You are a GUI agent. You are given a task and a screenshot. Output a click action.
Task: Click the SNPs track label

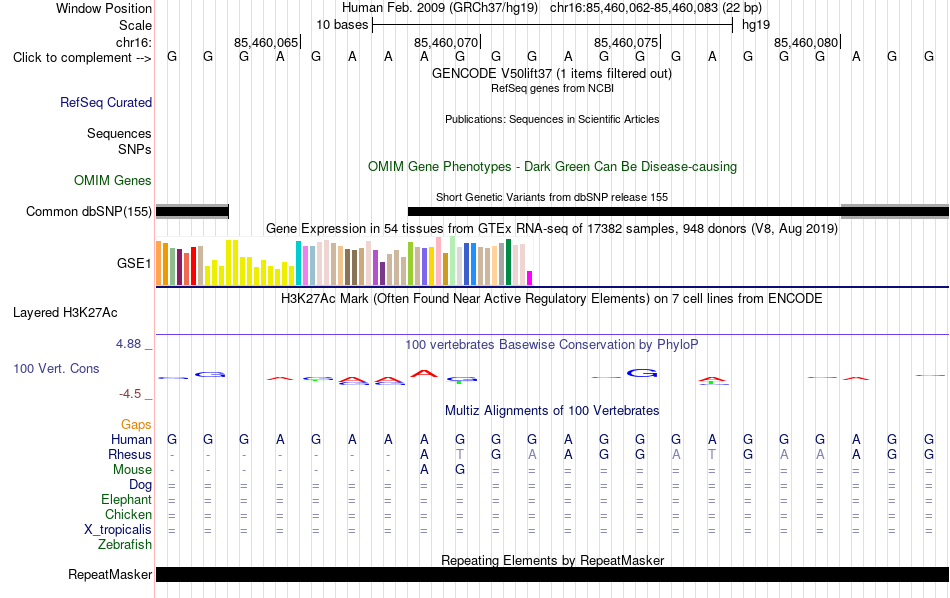tap(135, 149)
